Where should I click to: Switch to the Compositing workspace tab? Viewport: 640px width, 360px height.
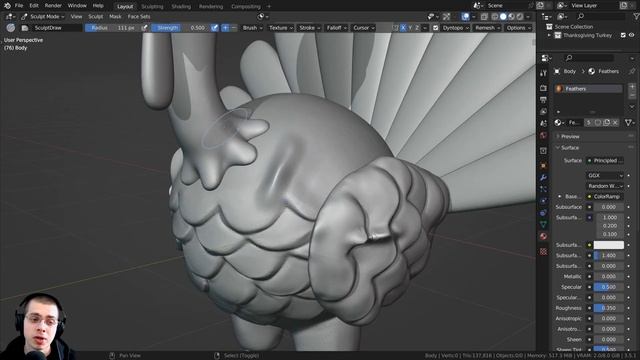(x=246, y=7)
